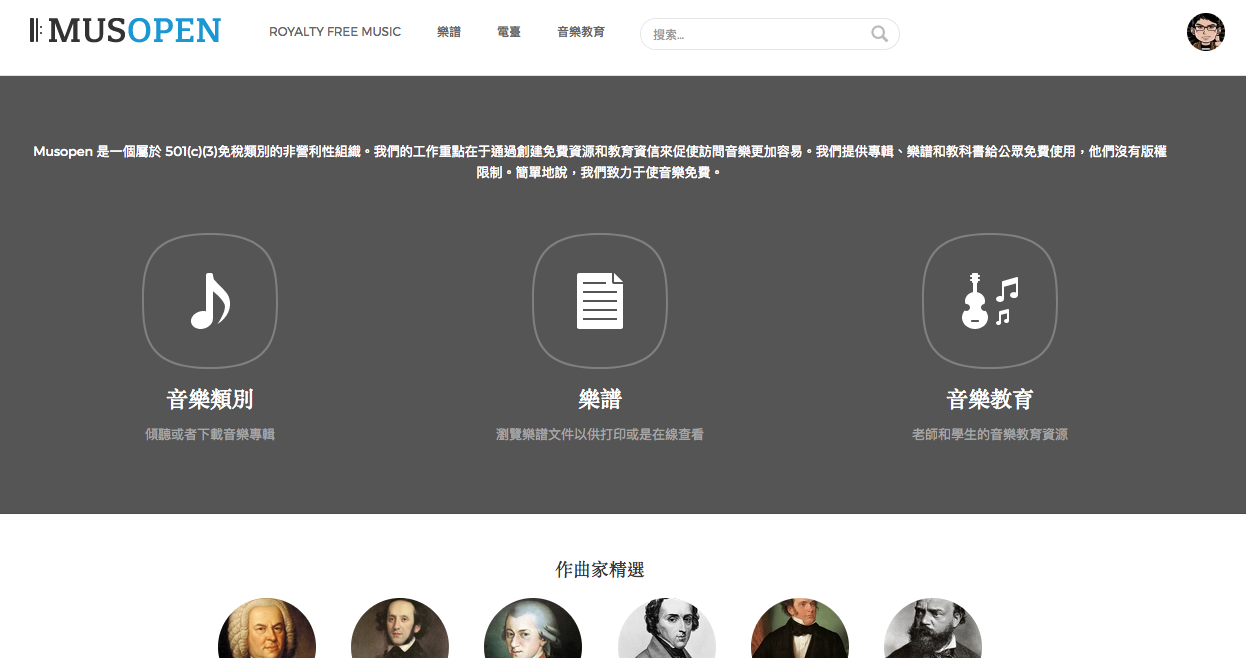The height and width of the screenshot is (658, 1246).
Task: Click the Musopen logo
Action: click(x=125, y=31)
